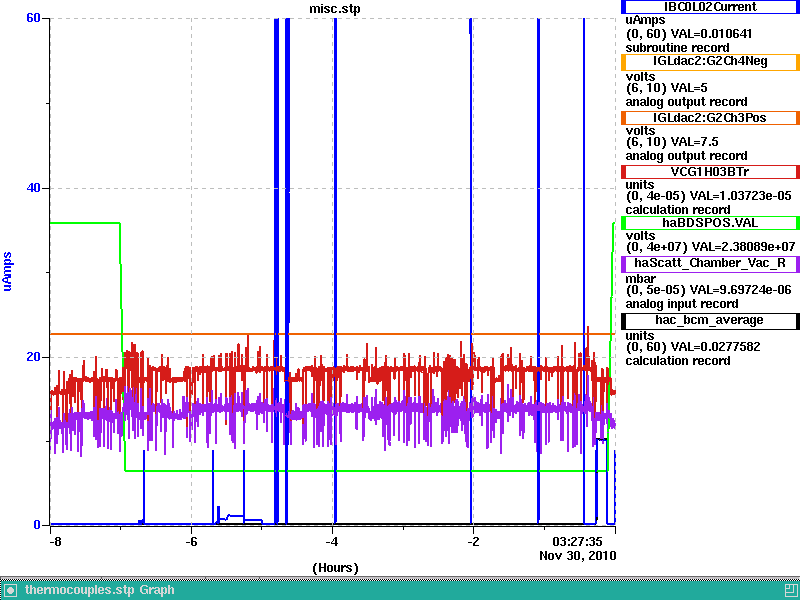Image resolution: width=800 pixels, height=600 pixels.
Task: Click the VAL=0.010641 readout
Action: [711, 34]
